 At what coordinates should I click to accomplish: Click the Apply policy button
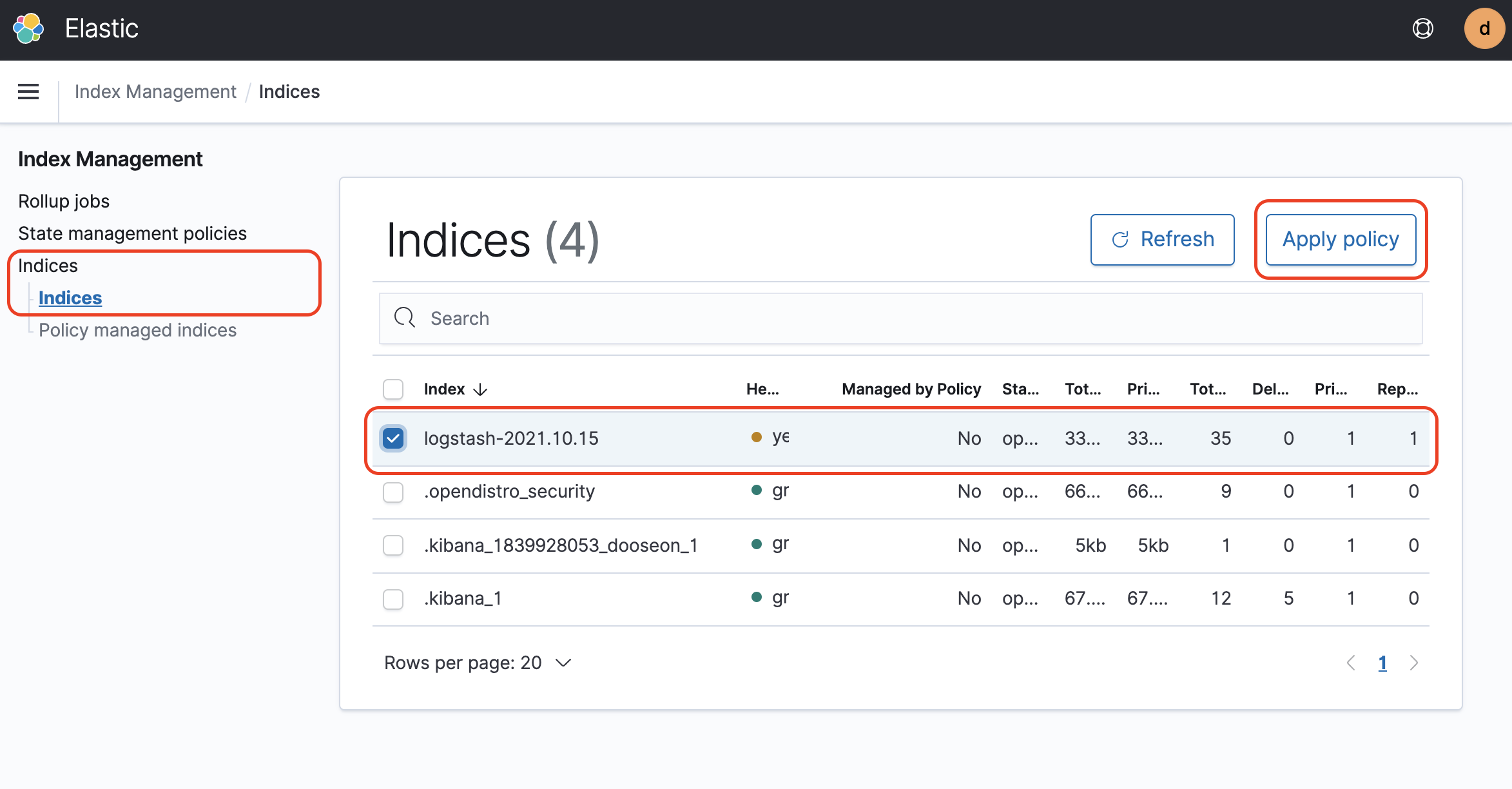[x=1341, y=239]
